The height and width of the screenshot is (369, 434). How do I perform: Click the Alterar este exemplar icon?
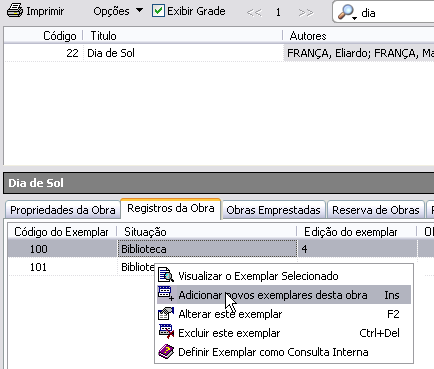tap(166, 313)
